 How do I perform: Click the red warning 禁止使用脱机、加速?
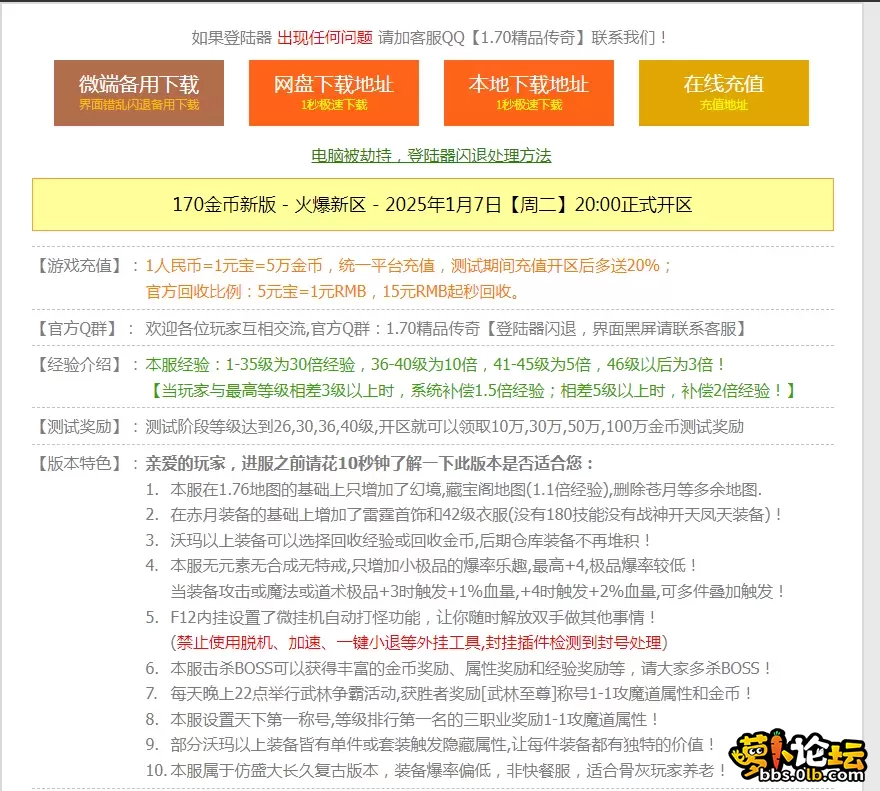point(419,643)
